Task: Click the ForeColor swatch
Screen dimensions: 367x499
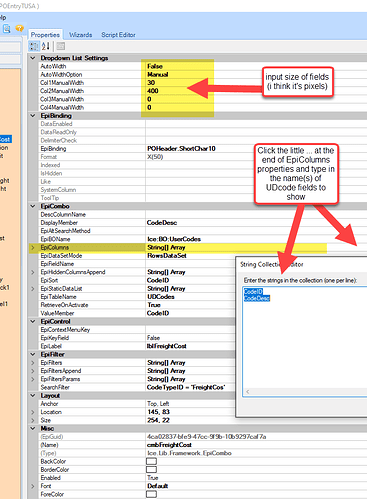Action: [151, 494]
